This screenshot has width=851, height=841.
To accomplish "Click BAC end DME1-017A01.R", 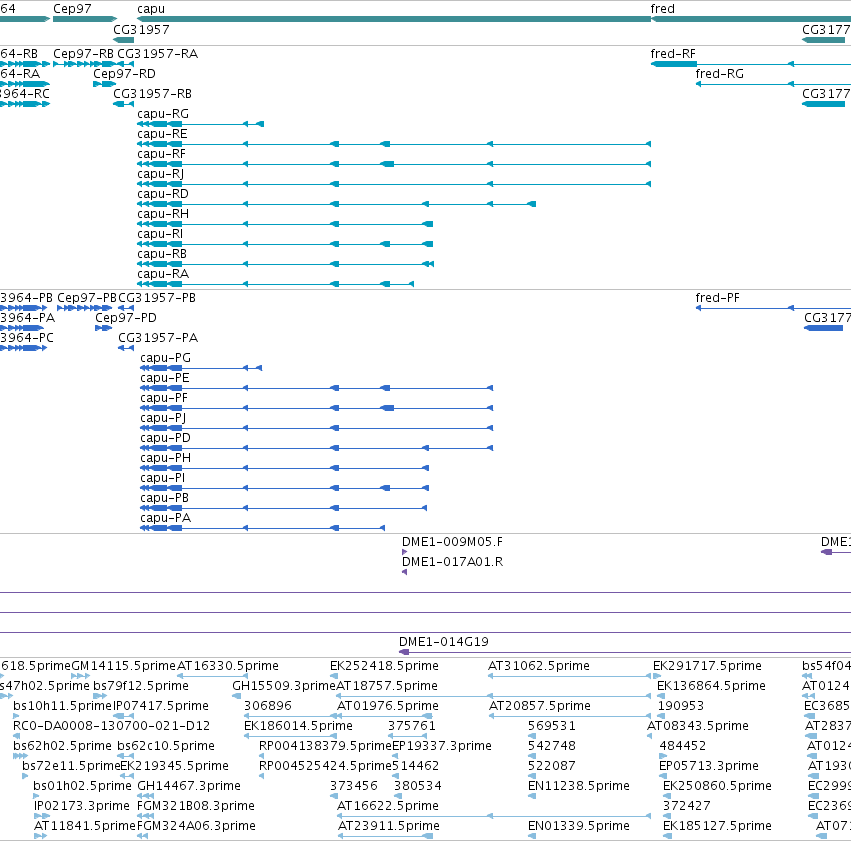I will point(452,562).
